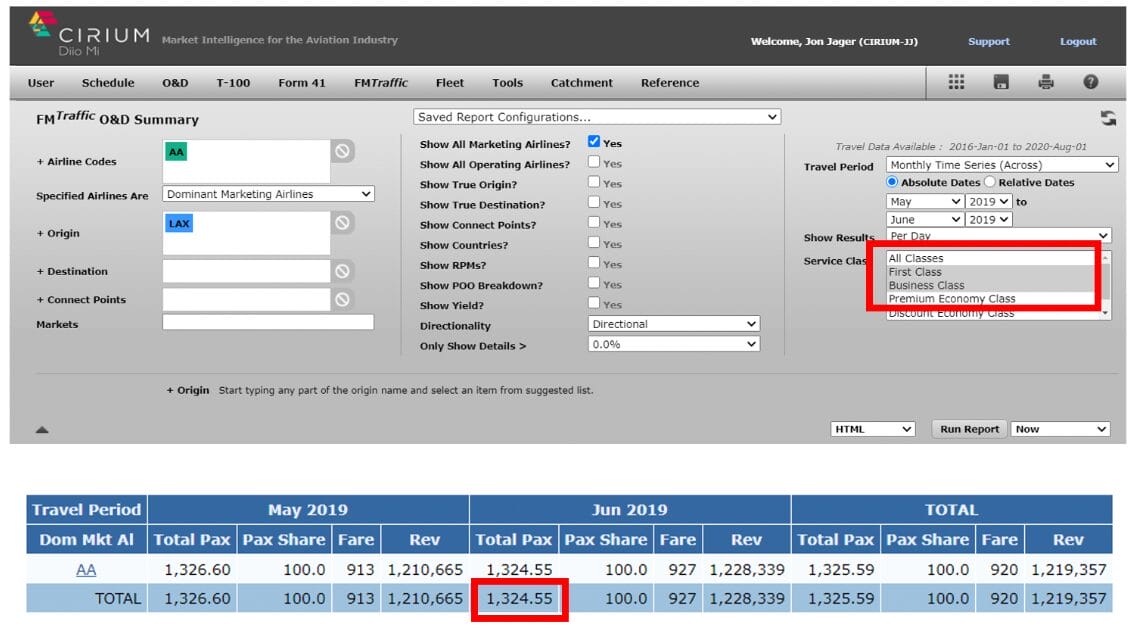
Task: Expand the Directionality dropdown
Action: point(674,324)
